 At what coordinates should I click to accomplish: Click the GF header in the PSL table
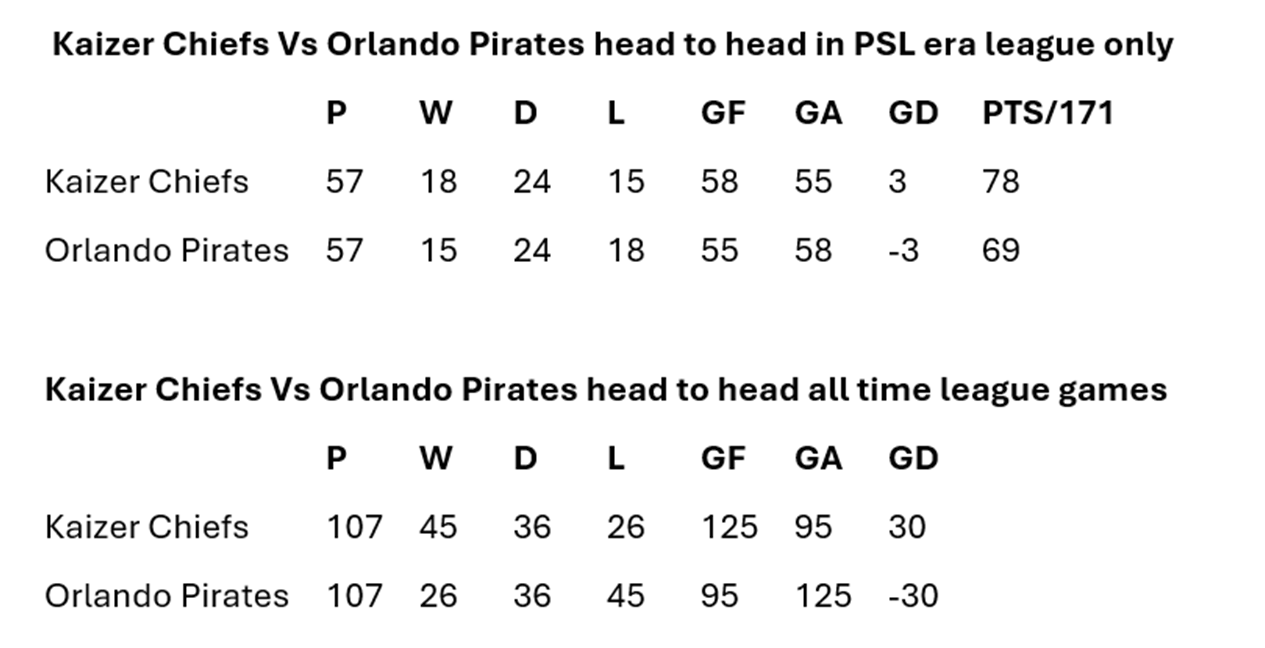click(x=723, y=113)
